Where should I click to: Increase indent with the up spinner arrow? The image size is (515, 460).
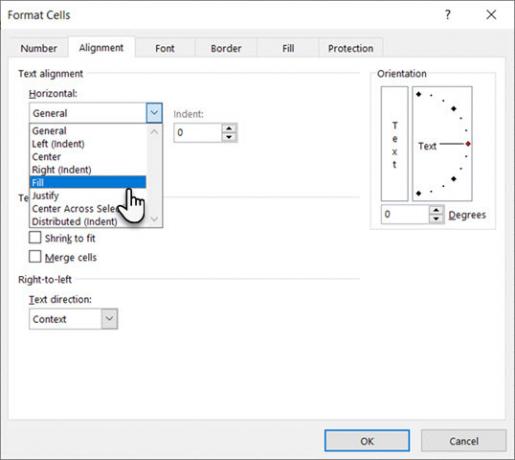click(229, 129)
